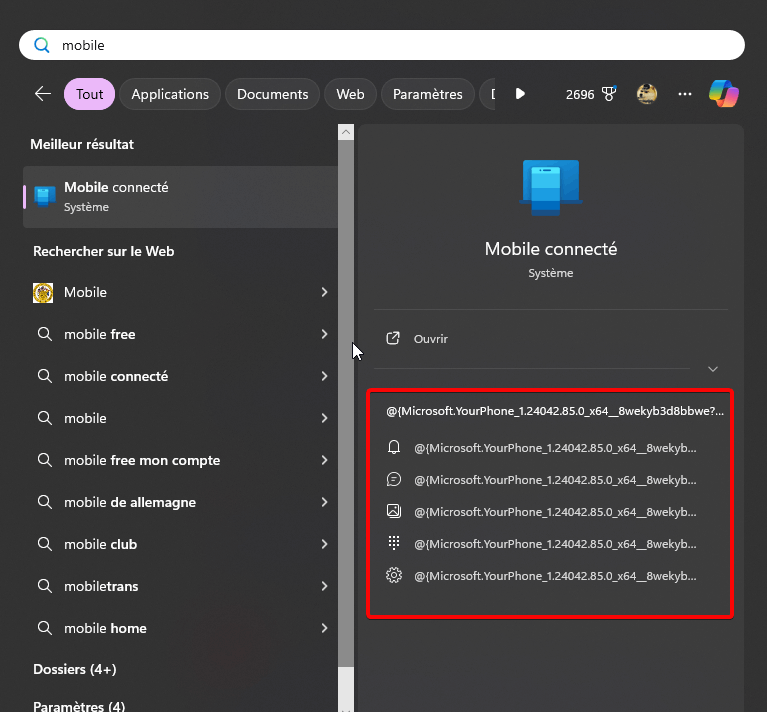
Task: Click Mobile connecté small app icon
Action: tap(45, 197)
